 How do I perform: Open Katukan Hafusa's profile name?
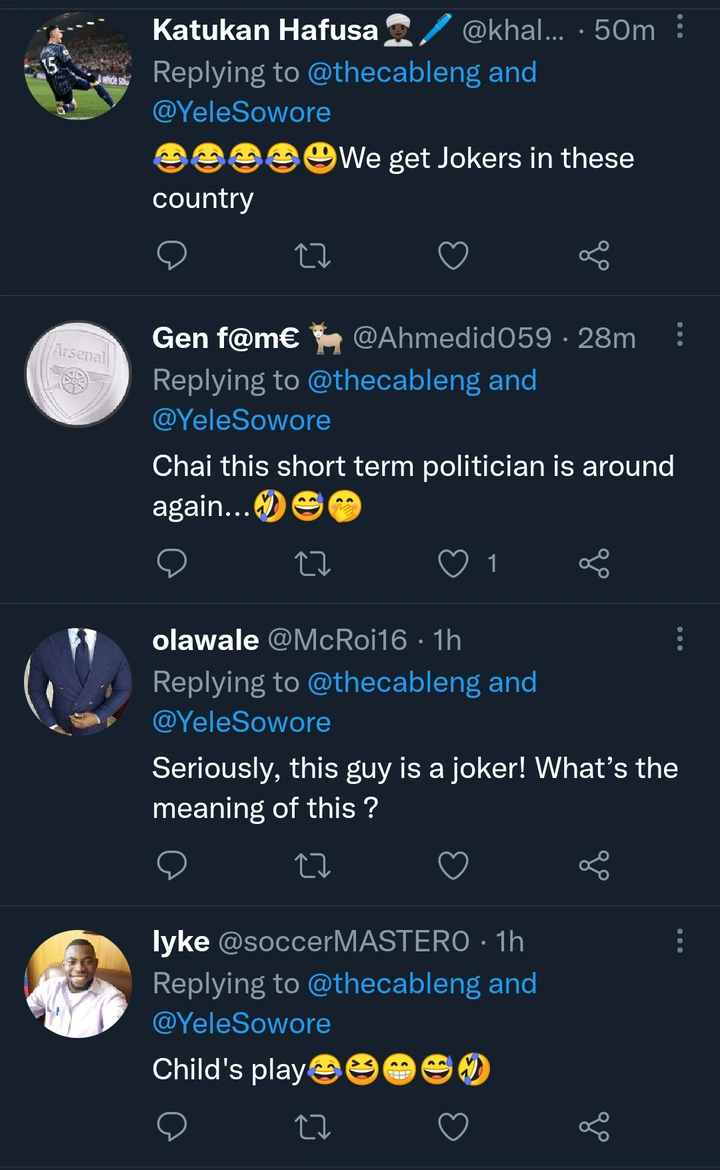coord(265,30)
